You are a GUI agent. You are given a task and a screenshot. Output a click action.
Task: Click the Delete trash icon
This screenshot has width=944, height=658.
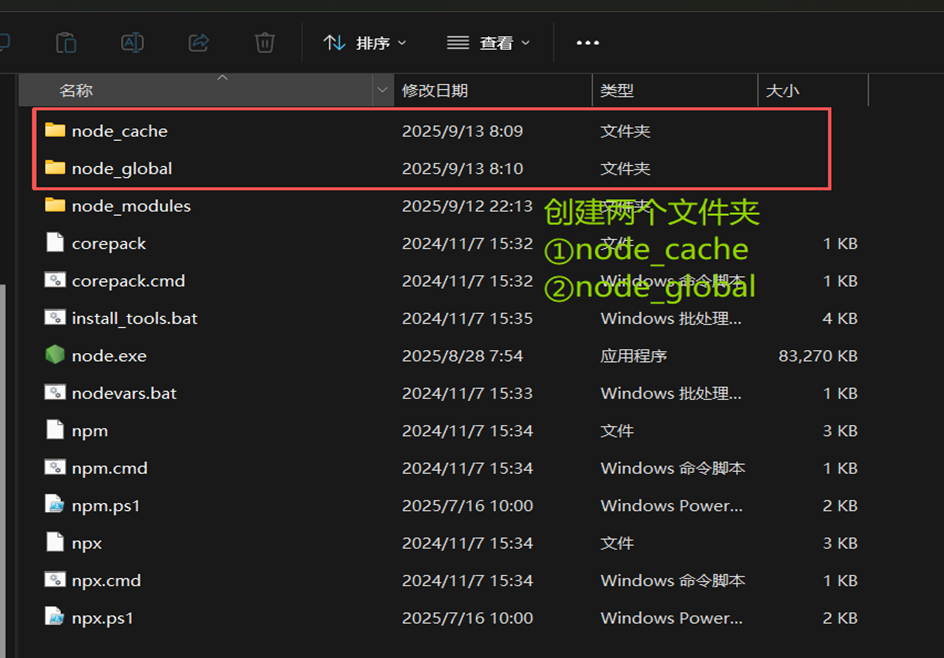pyautogui.click(x=264, y=43)
